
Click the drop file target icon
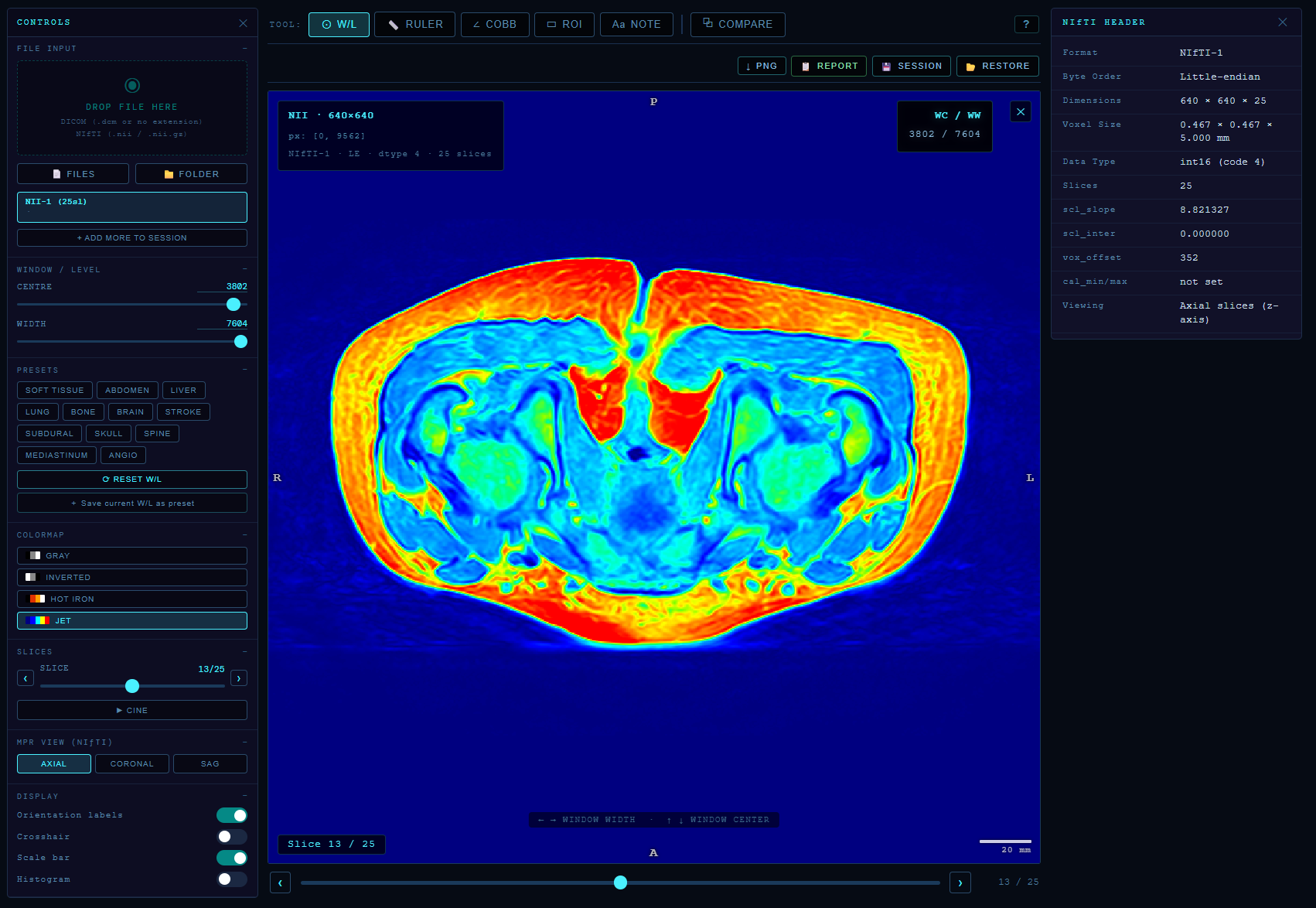pos(132,85)
